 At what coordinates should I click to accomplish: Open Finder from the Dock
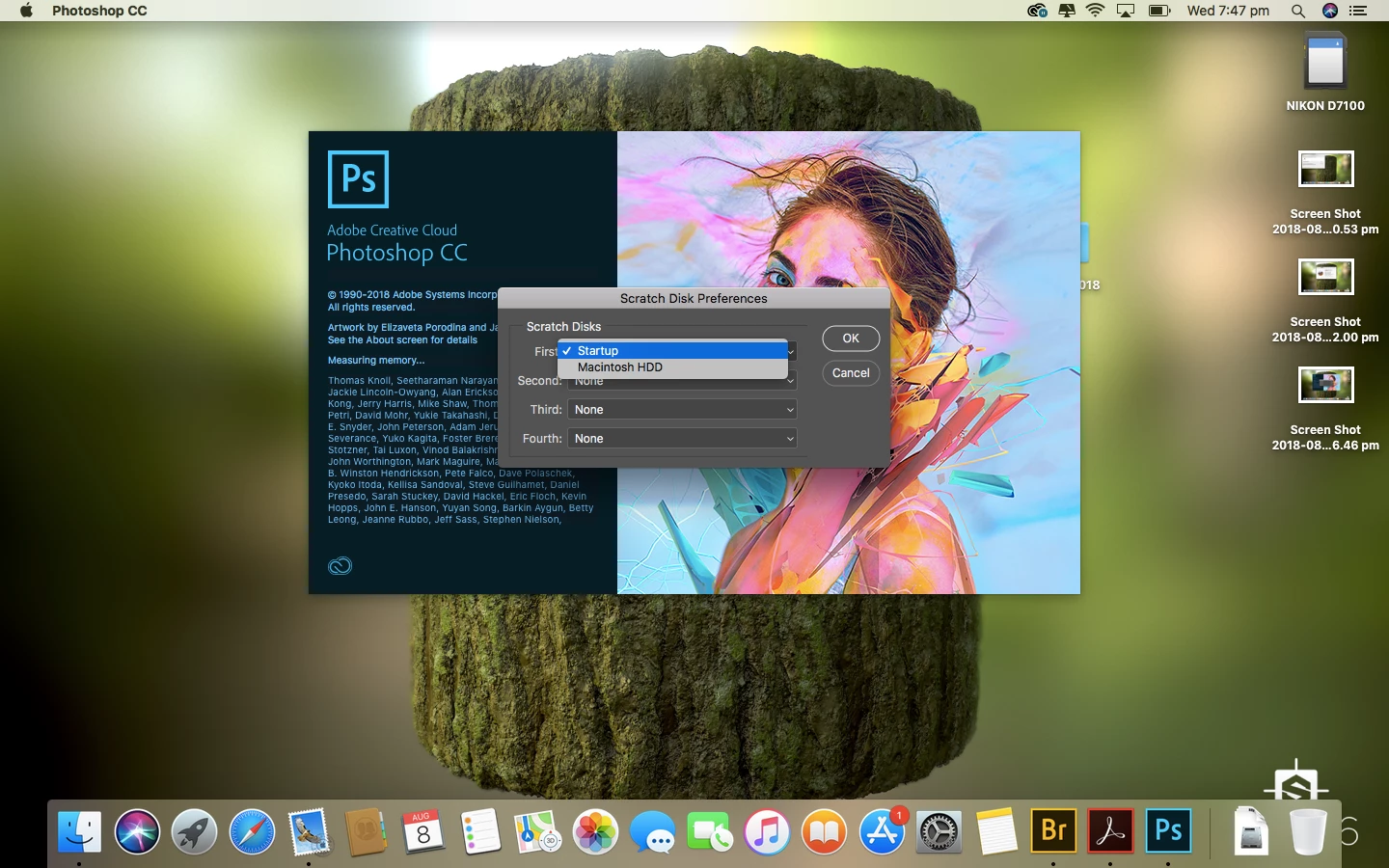click(79, 831)
